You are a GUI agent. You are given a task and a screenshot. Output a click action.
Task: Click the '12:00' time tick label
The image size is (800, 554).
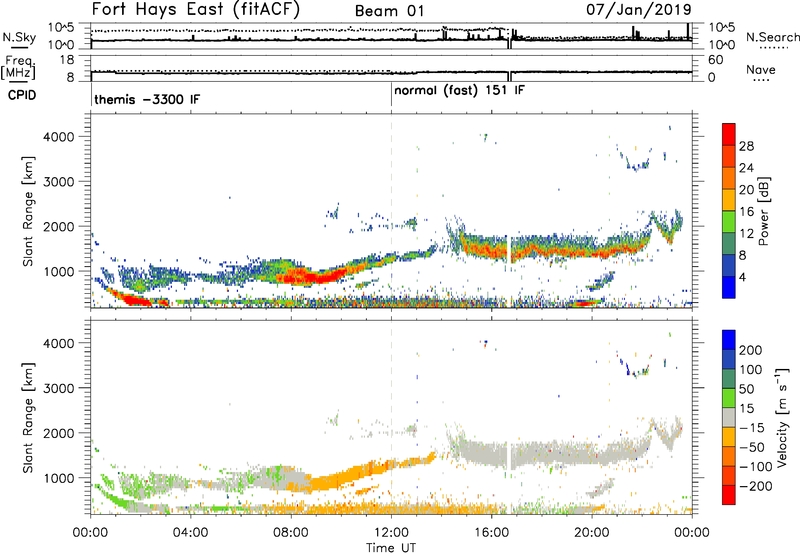[391, 533]
